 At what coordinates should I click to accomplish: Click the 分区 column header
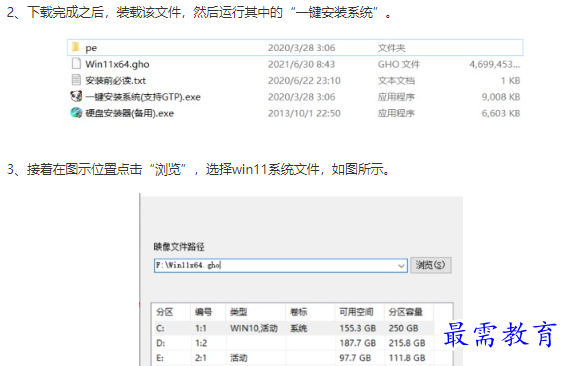pos(165,312)
